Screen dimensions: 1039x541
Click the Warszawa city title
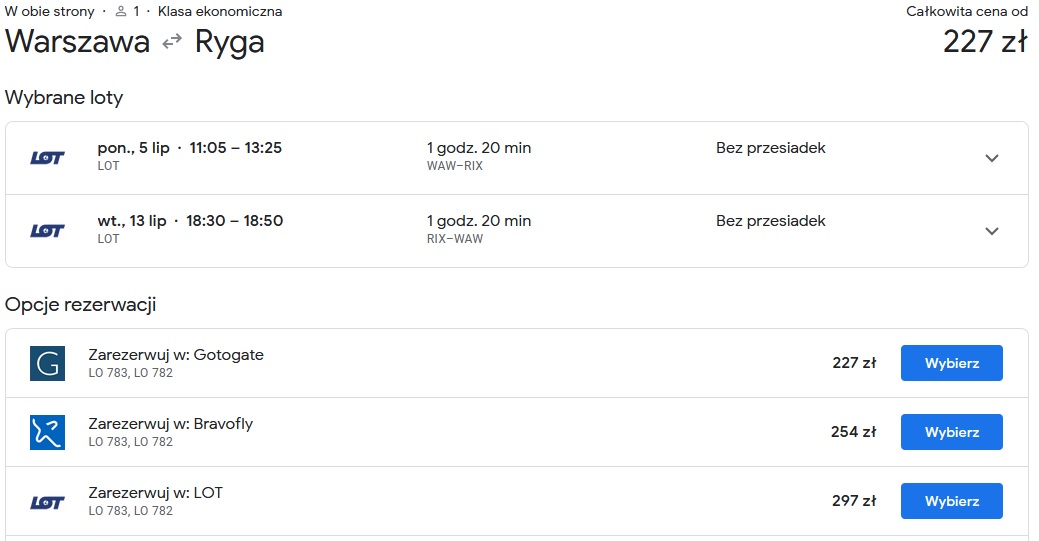[78, 42]
